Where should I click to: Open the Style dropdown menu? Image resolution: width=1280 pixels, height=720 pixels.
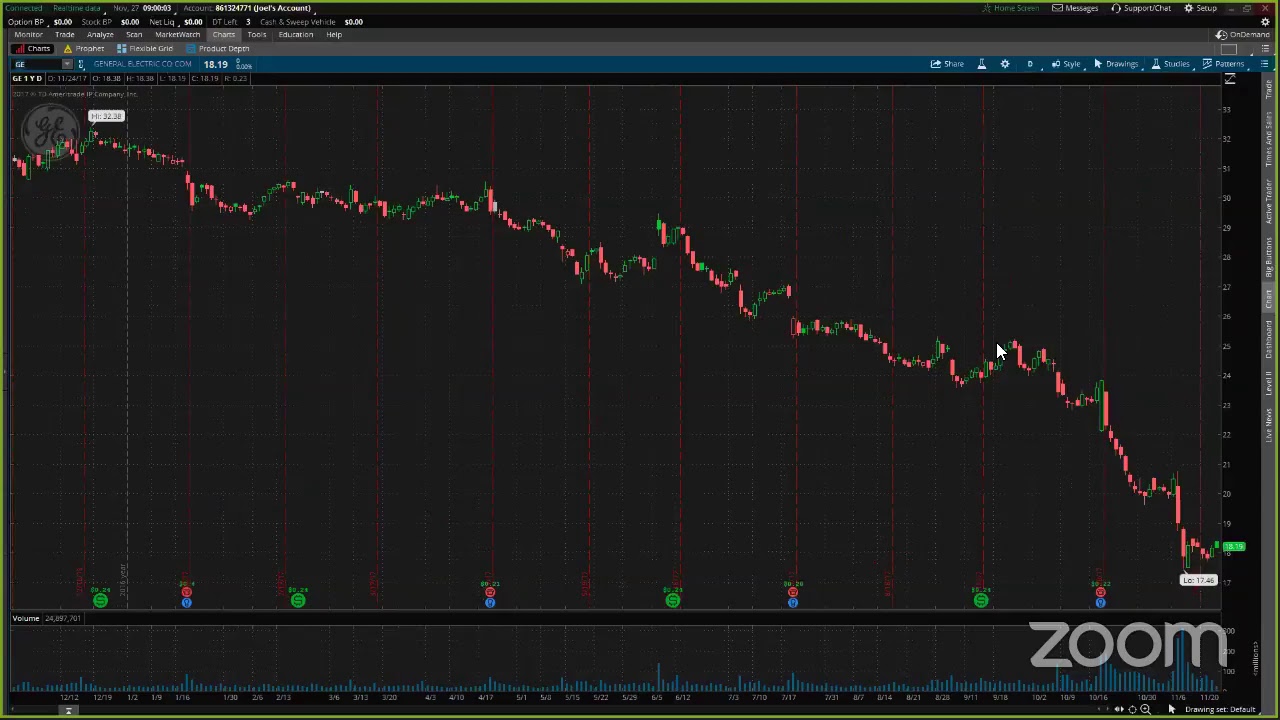(1066, 64)
